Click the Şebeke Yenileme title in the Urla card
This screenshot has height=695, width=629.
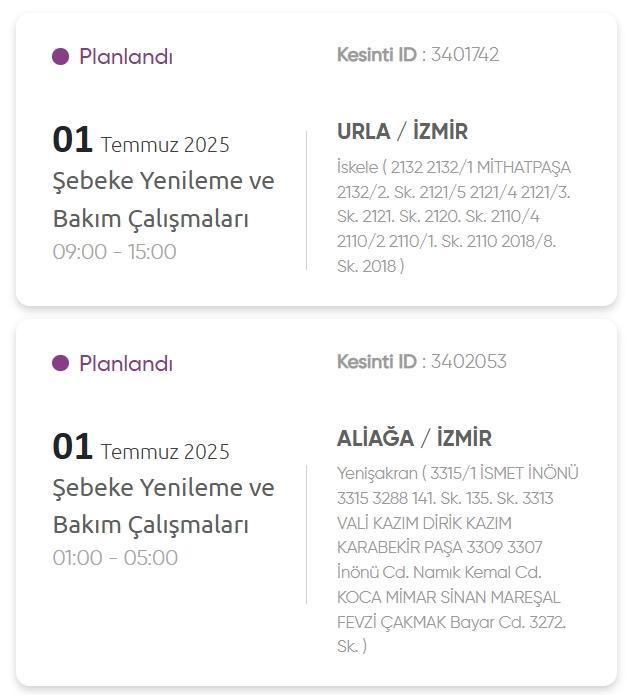(164, 181)
